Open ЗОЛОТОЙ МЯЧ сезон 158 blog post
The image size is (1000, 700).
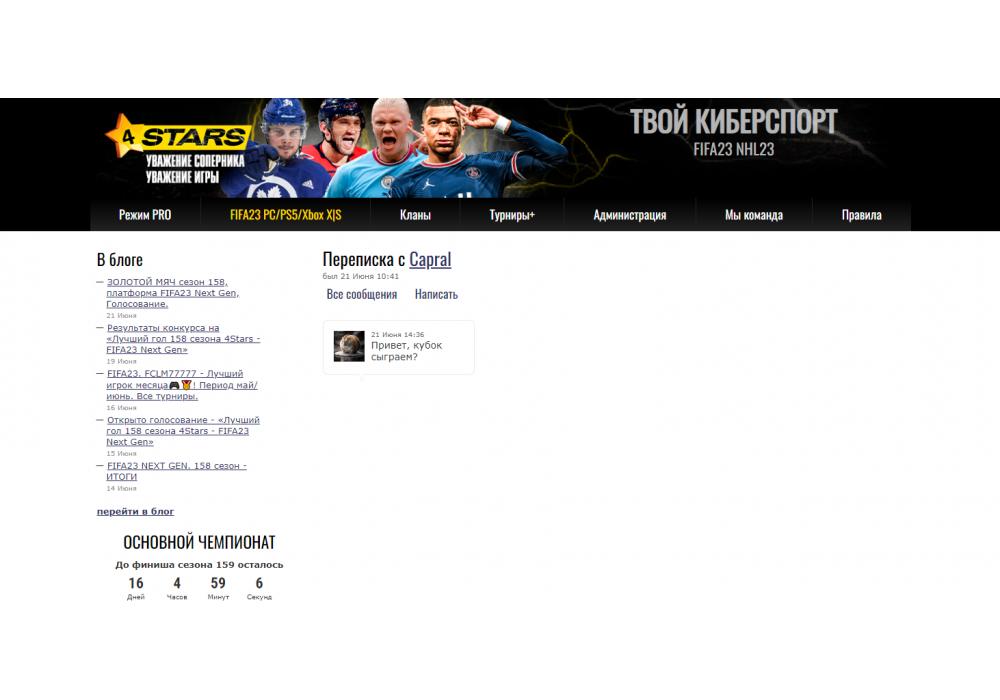[x=172, y=293]
